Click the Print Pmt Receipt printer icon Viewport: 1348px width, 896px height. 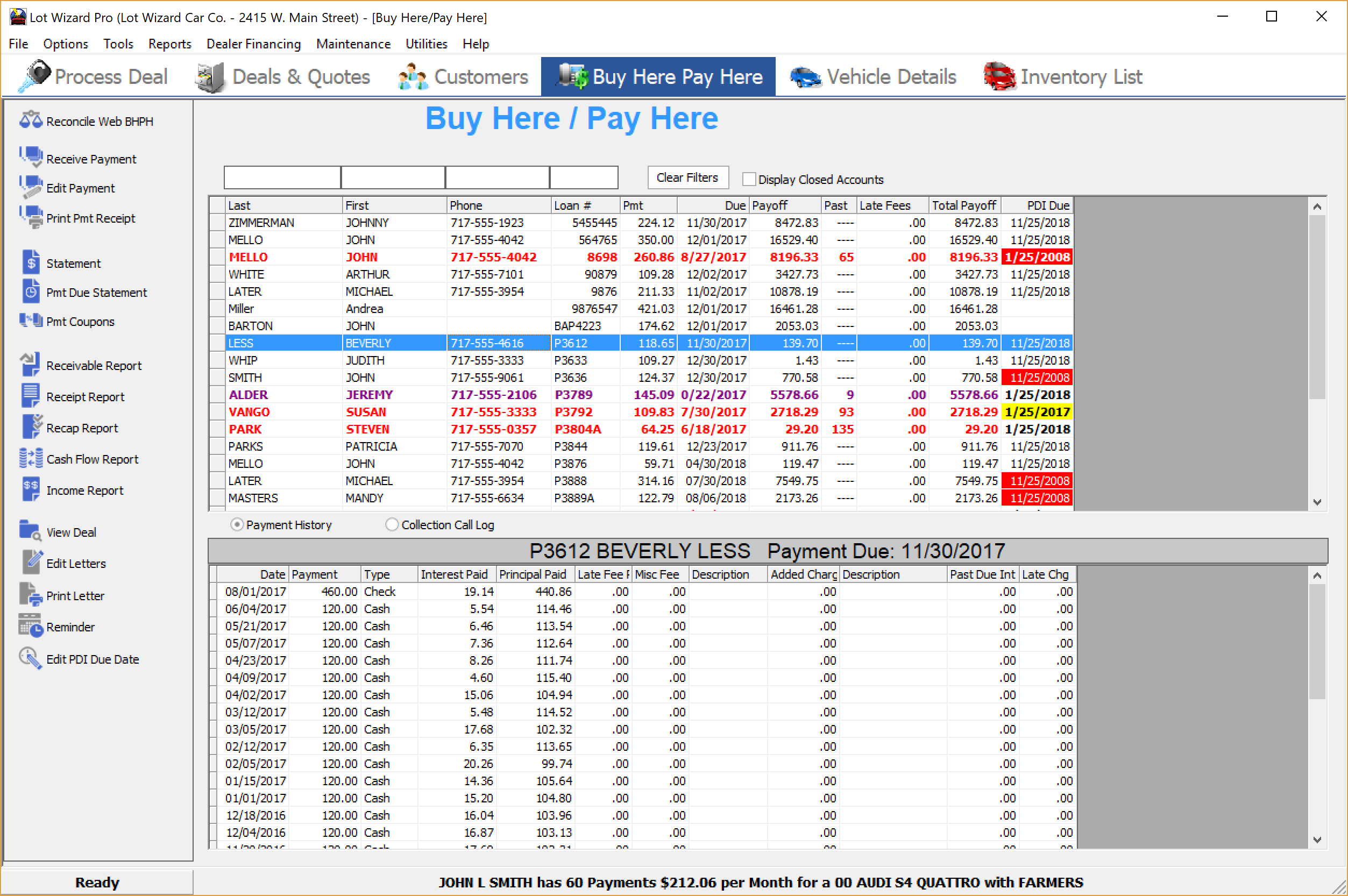[31, 217]
